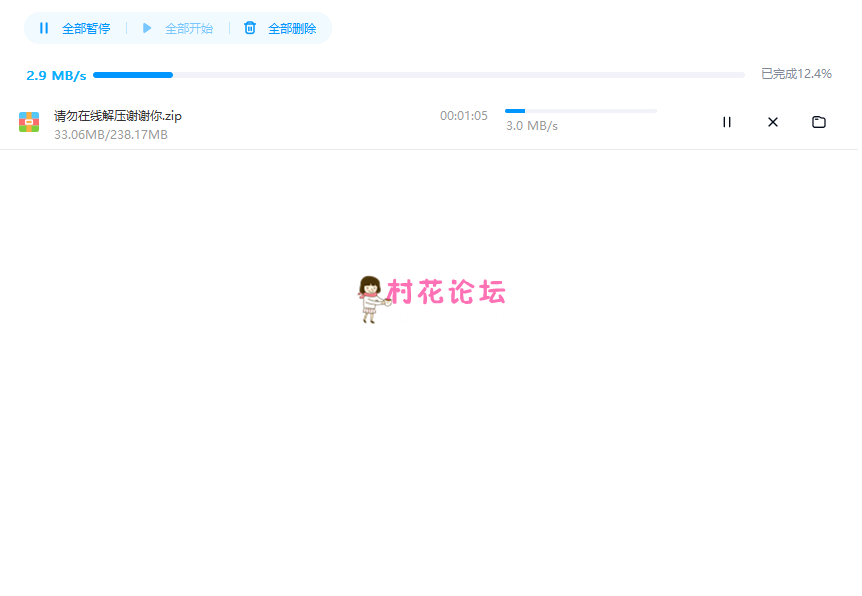This screenshot has width=862, height=596.
Task: Click the overall download progress bar
Action: tap(419, 75)
